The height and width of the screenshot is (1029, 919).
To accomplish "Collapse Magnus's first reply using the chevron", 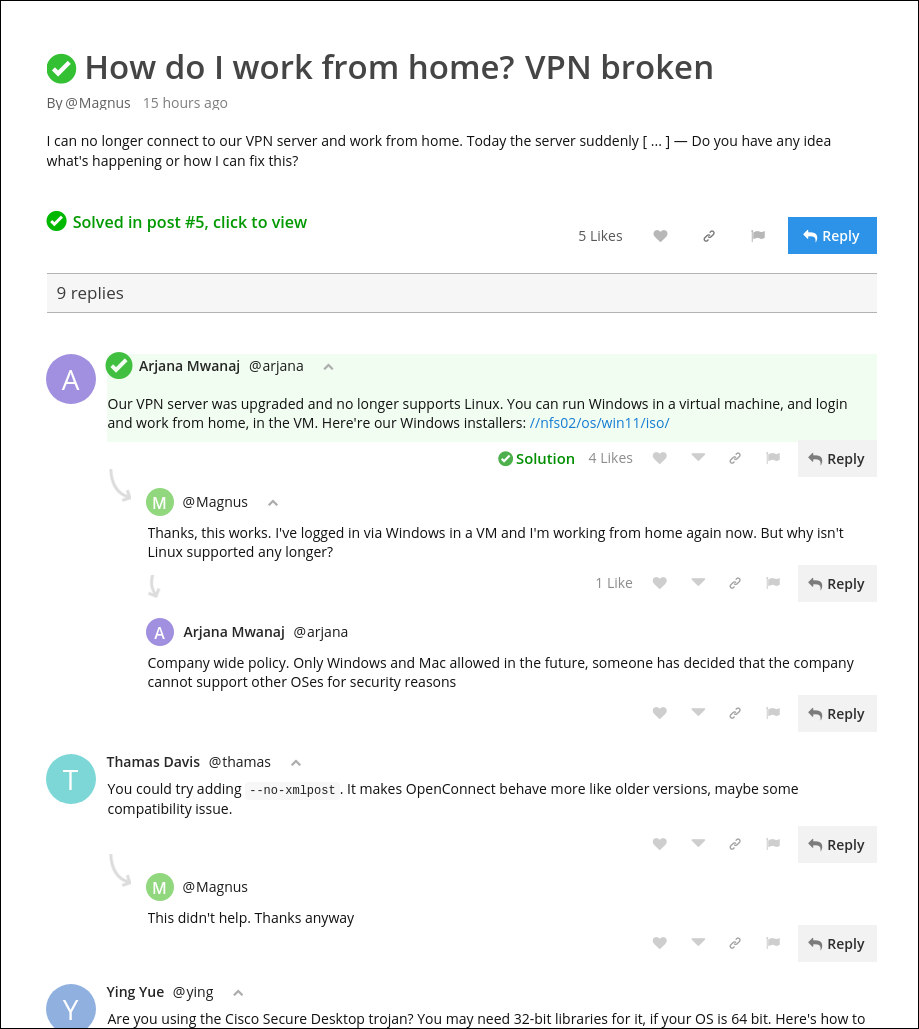I will pos(272,503).
